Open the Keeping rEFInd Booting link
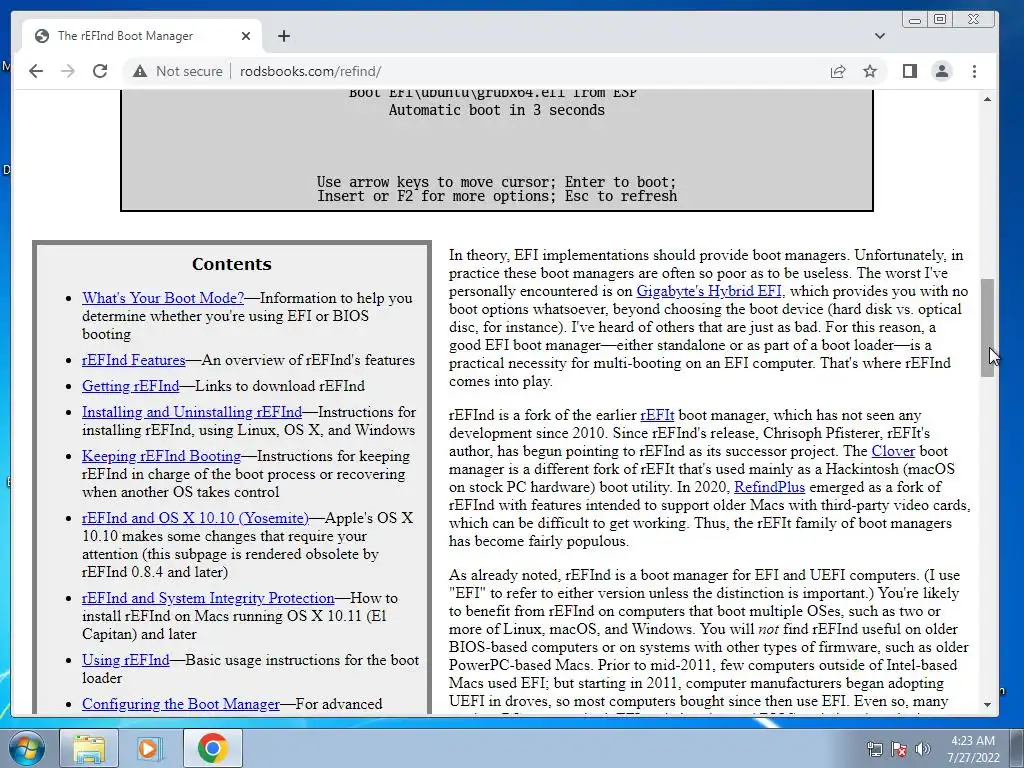The height and width of the screenshot is (768, 1024). click(161, 456)
